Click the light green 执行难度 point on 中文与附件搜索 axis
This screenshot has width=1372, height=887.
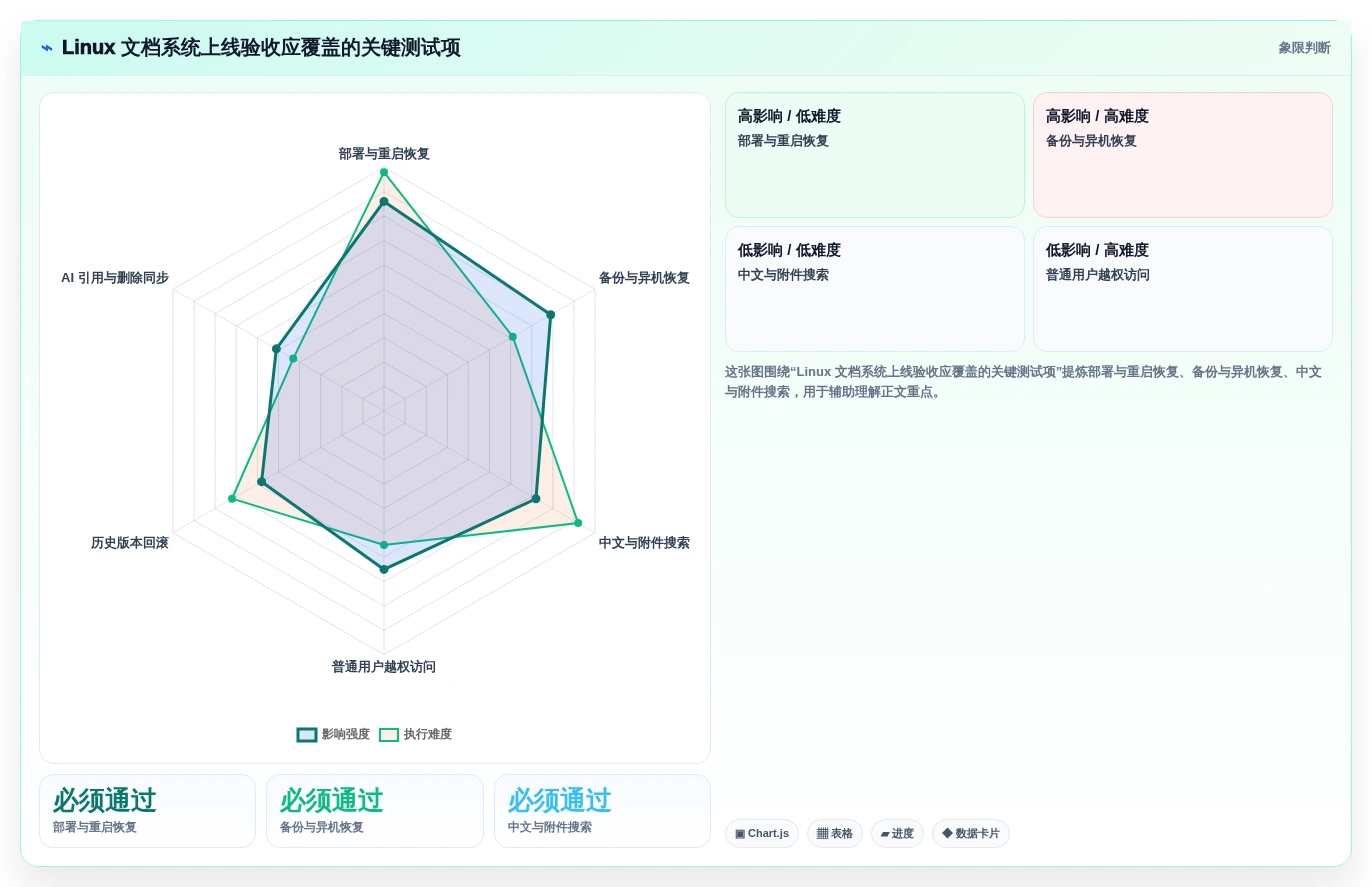tap(578, 523)
